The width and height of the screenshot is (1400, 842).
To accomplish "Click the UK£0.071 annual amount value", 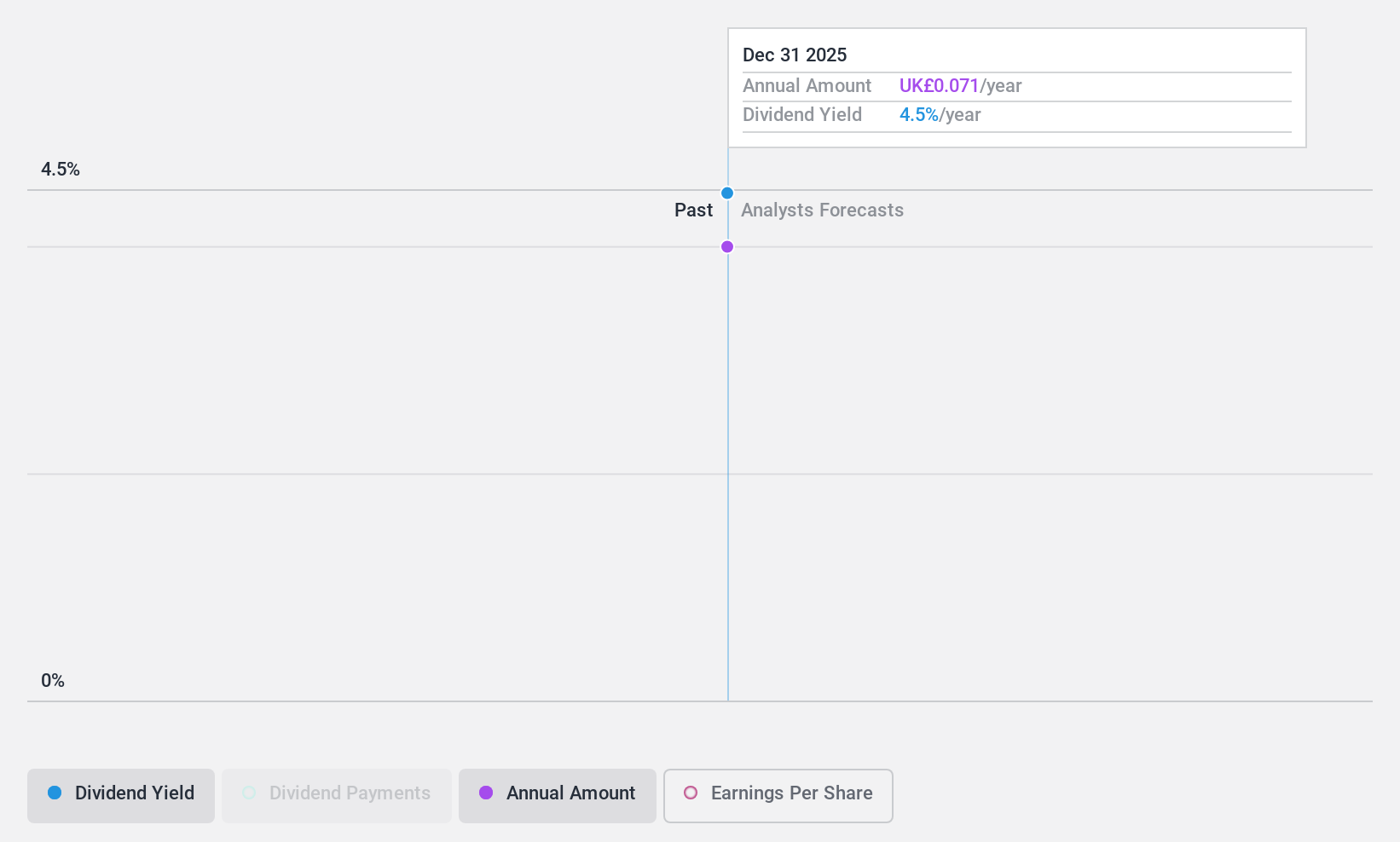I will [x=939, y=86].
